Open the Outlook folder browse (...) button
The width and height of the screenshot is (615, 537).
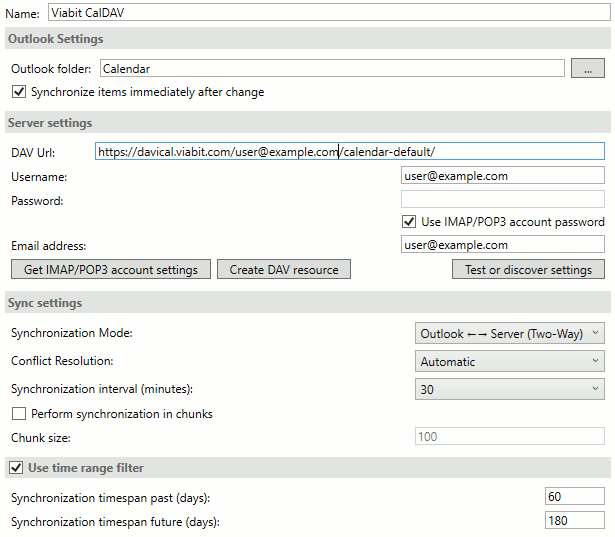pyautogui.click(x=588, y=69)
